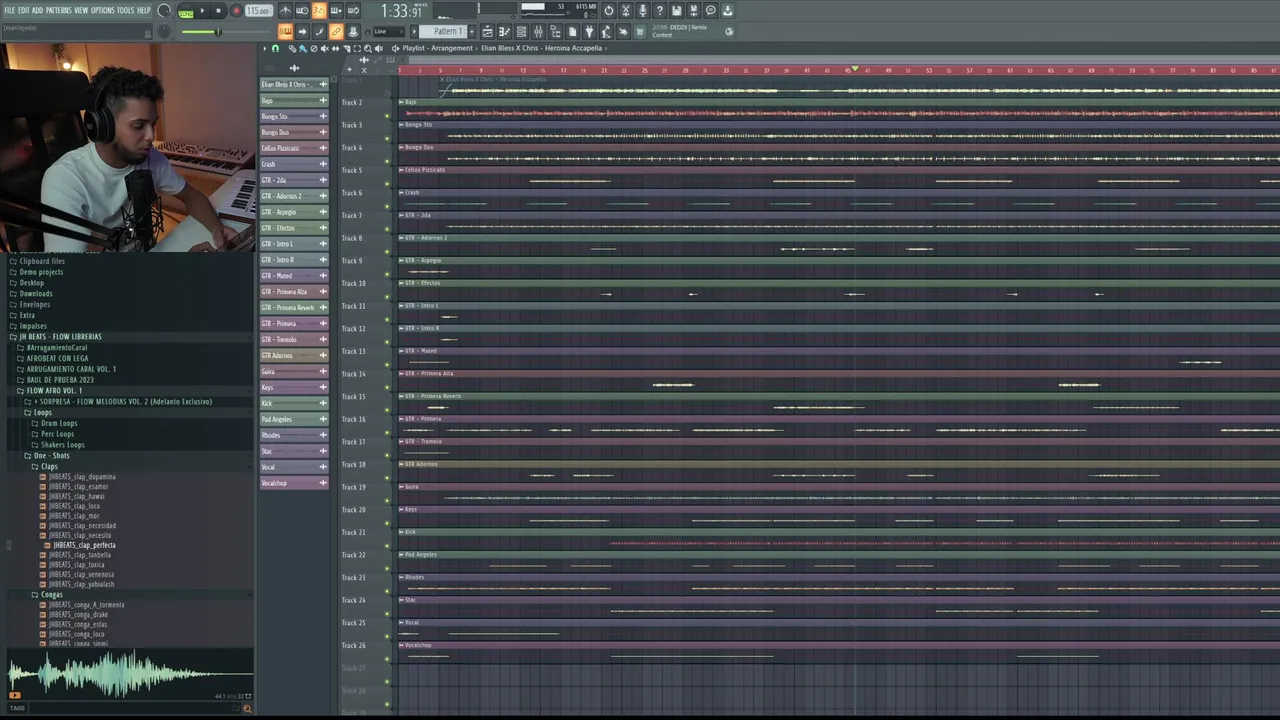
Task: Click the tempo 115.000 field
Action: (259, 11)
